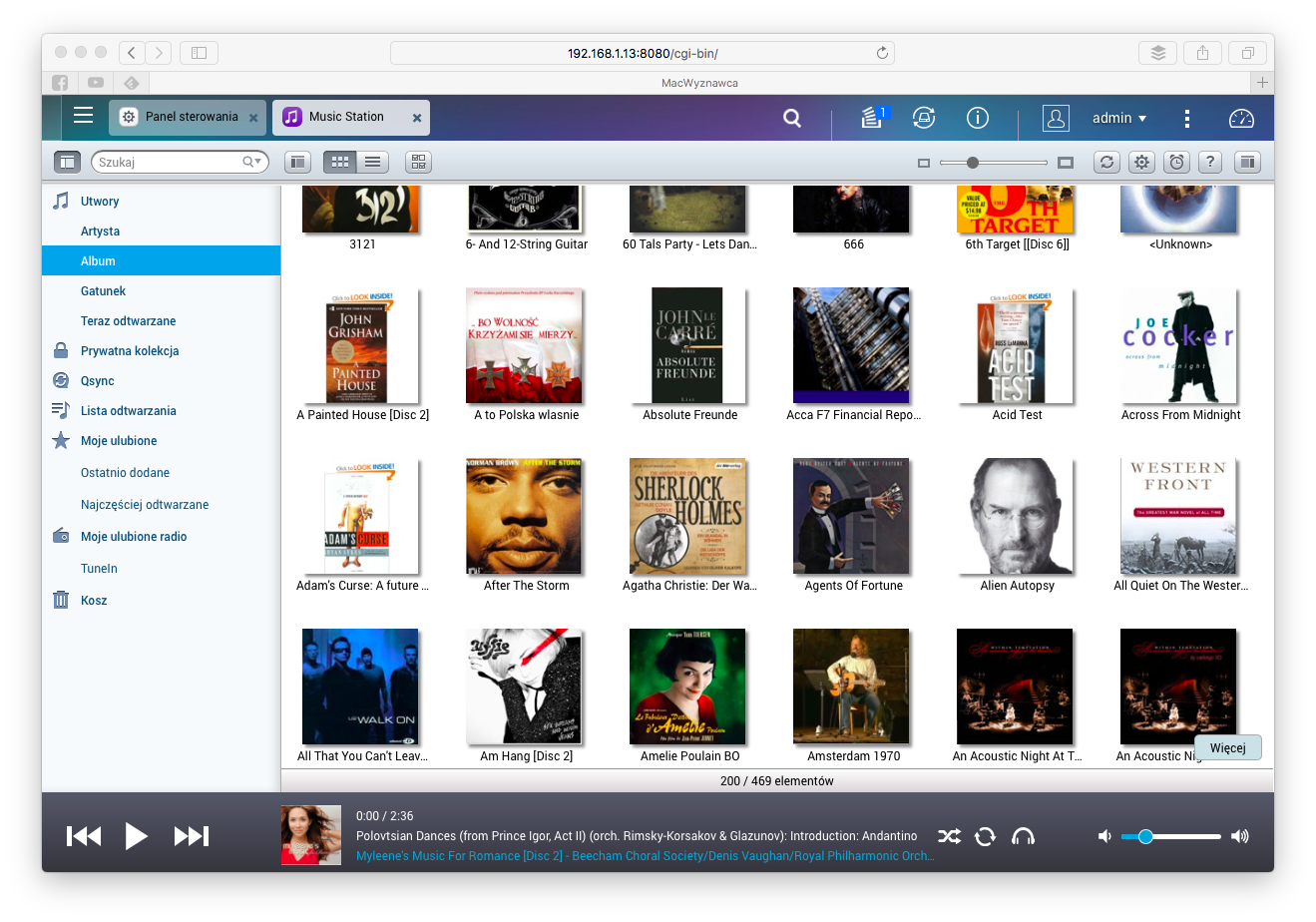Open the three-dot more options menu
The image size is (1316, 922).
coord(1186,118)
